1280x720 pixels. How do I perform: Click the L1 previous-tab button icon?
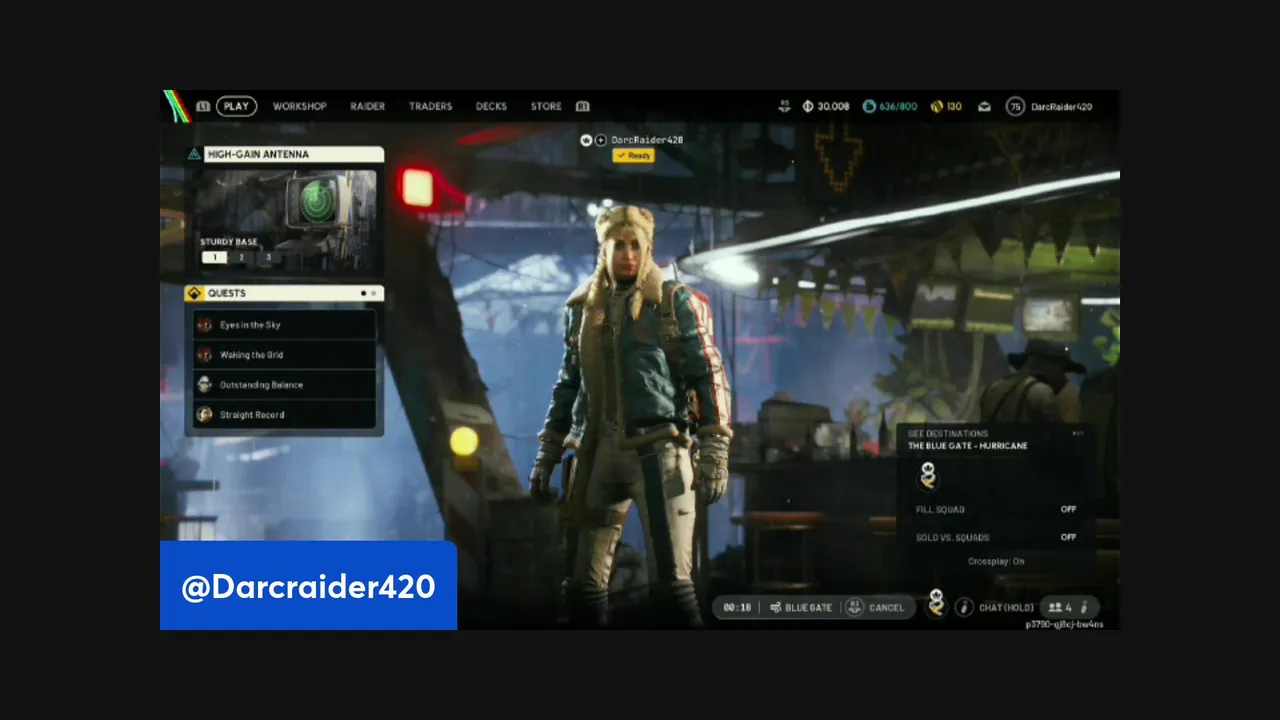click(x=203, y=106)
